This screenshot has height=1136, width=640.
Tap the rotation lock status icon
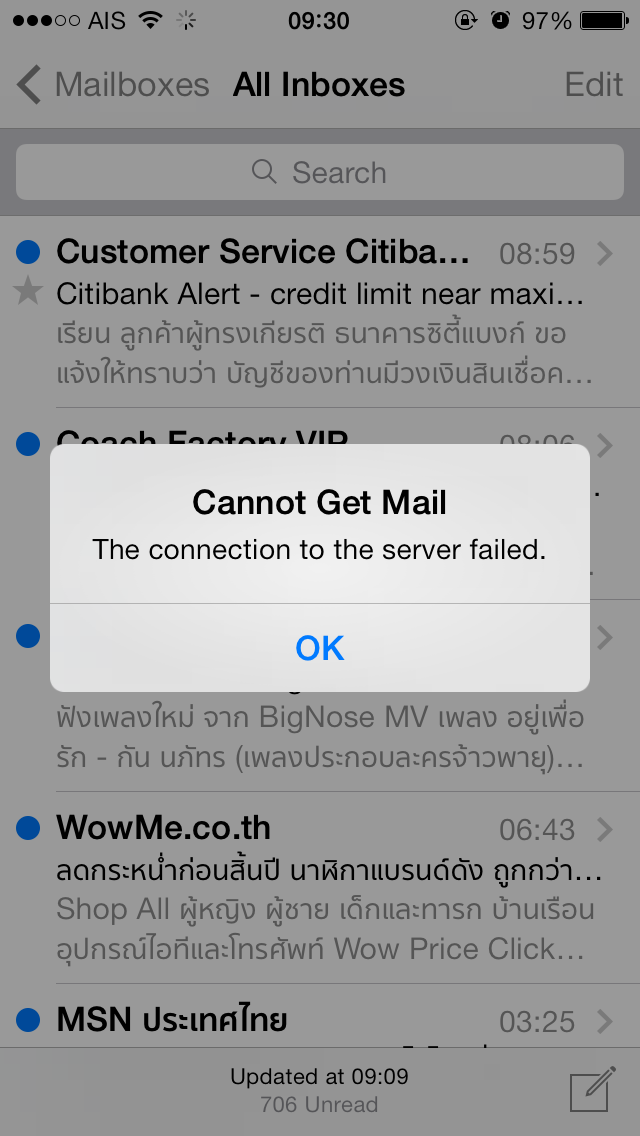[x=466, y=21]
